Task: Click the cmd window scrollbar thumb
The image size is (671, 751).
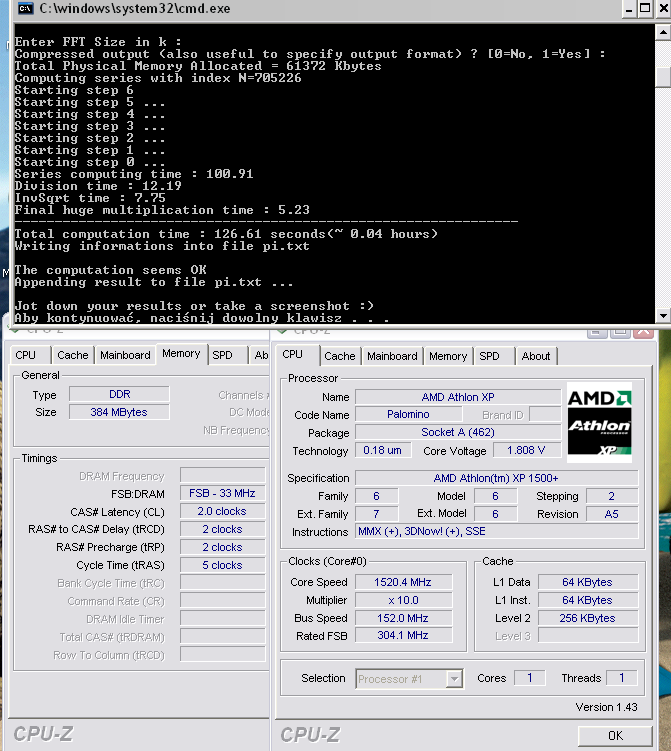Action: click(x=663, y=77)
